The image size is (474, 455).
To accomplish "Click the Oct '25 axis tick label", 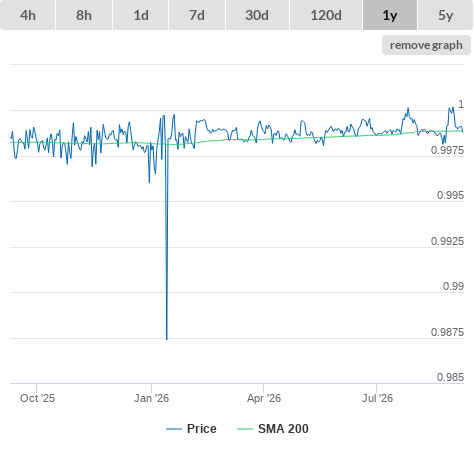I will [x=37, y=398].
